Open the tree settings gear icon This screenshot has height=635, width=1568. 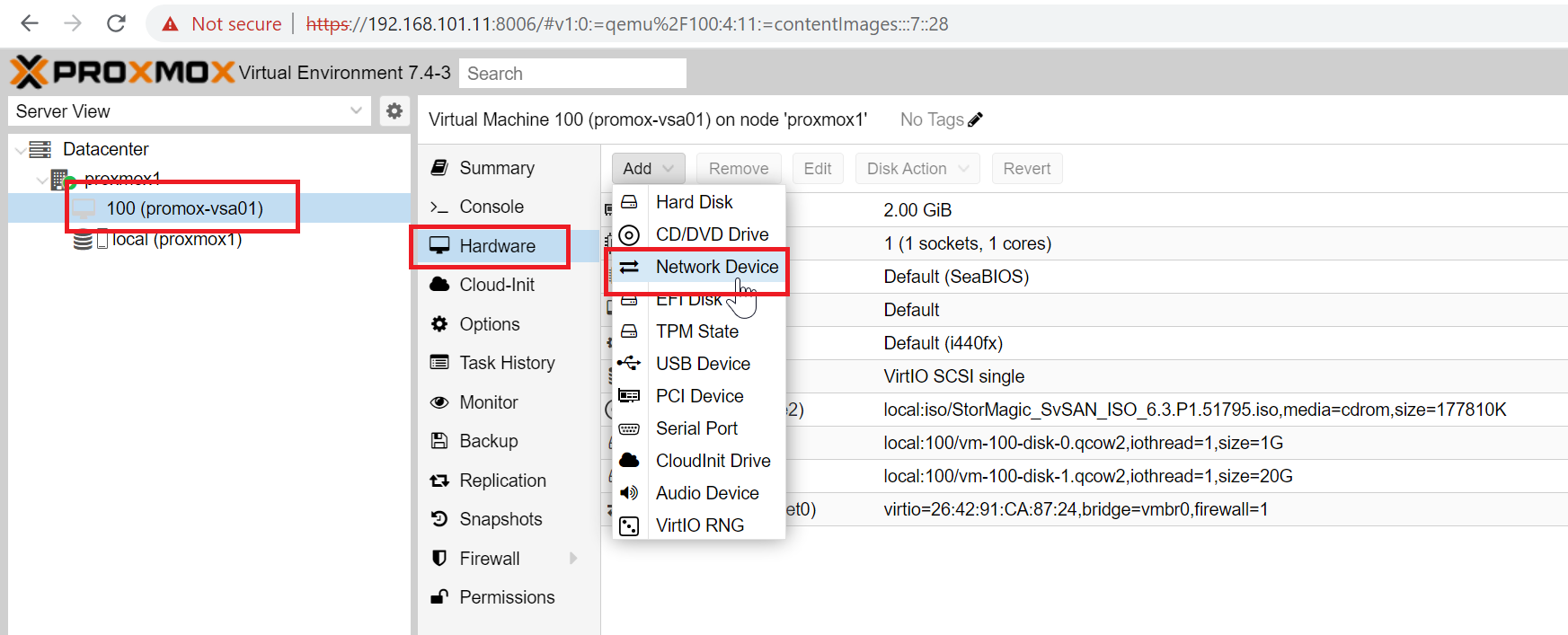pos(394,110)
